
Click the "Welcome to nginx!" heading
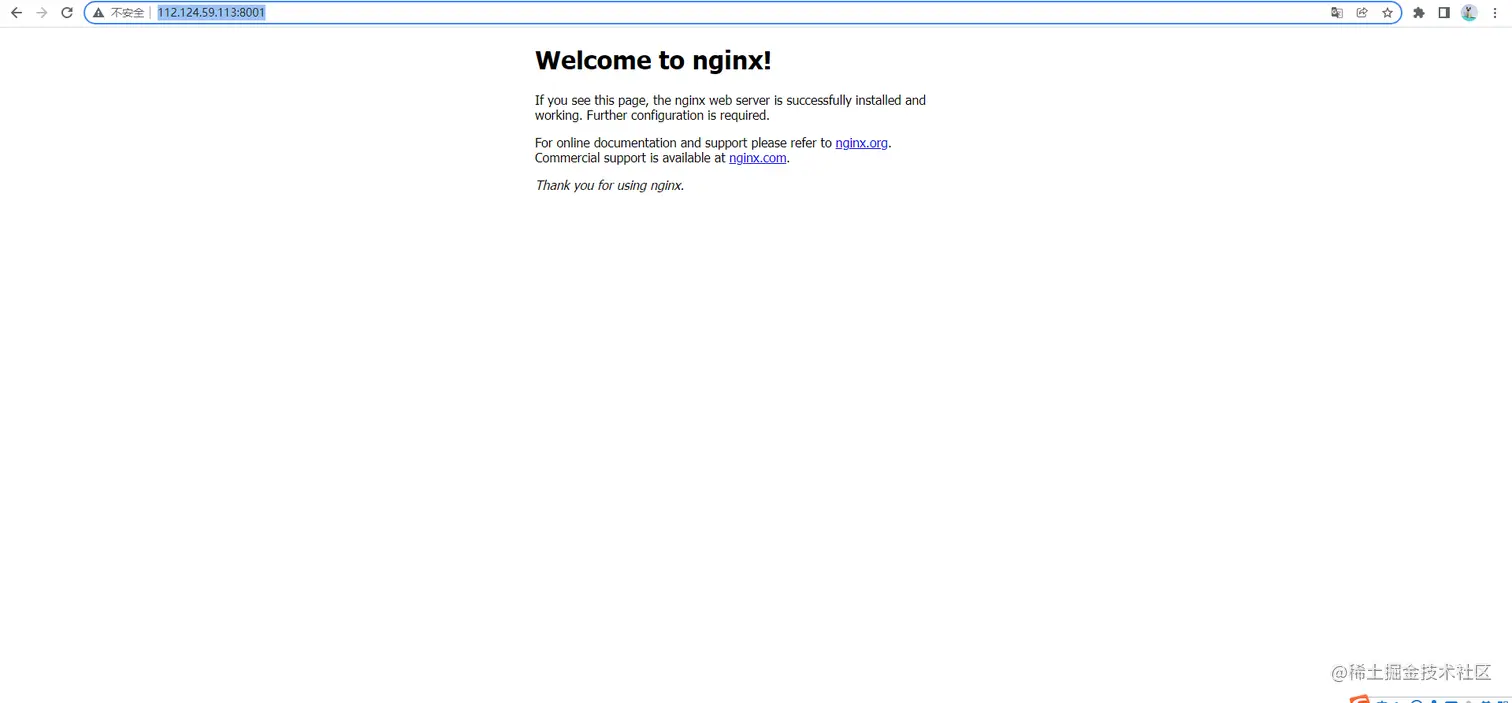click(x=653, y=60)
